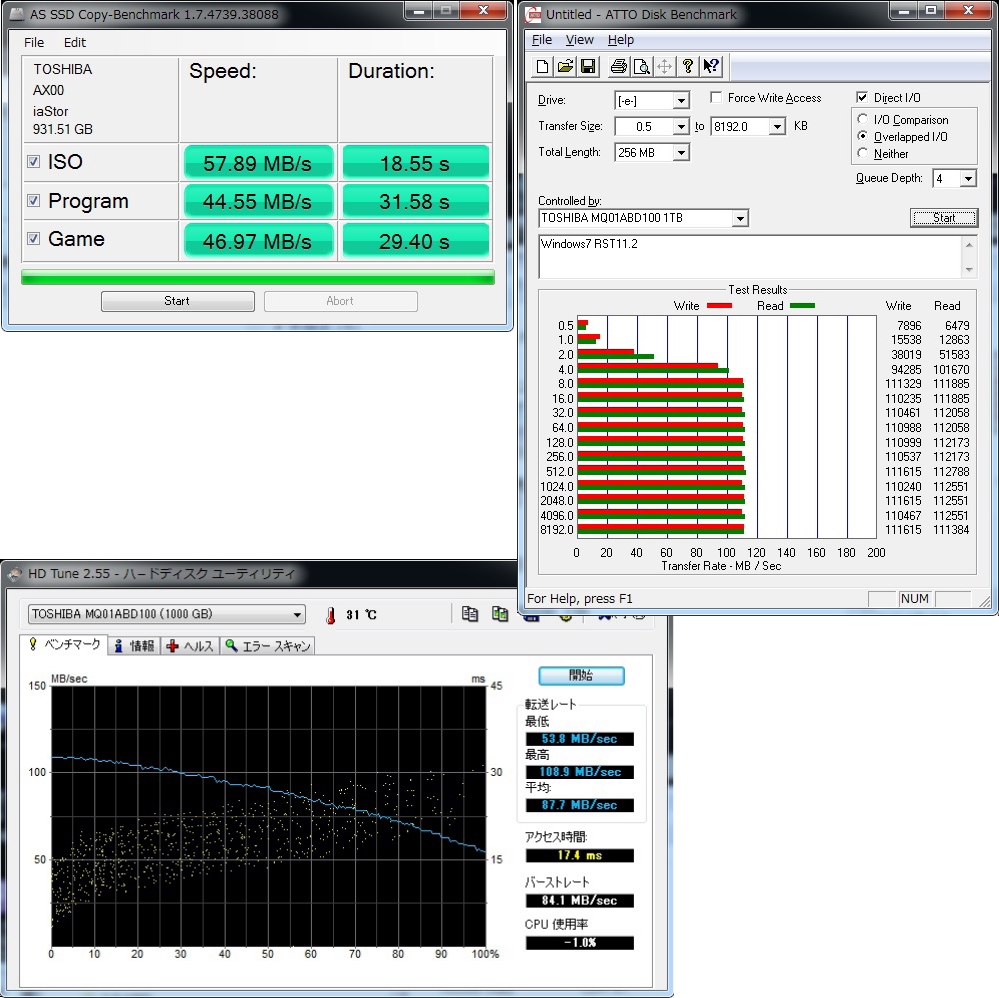Open File menu in ATTO window
This screenshot has height=998, width=999.
542,40
